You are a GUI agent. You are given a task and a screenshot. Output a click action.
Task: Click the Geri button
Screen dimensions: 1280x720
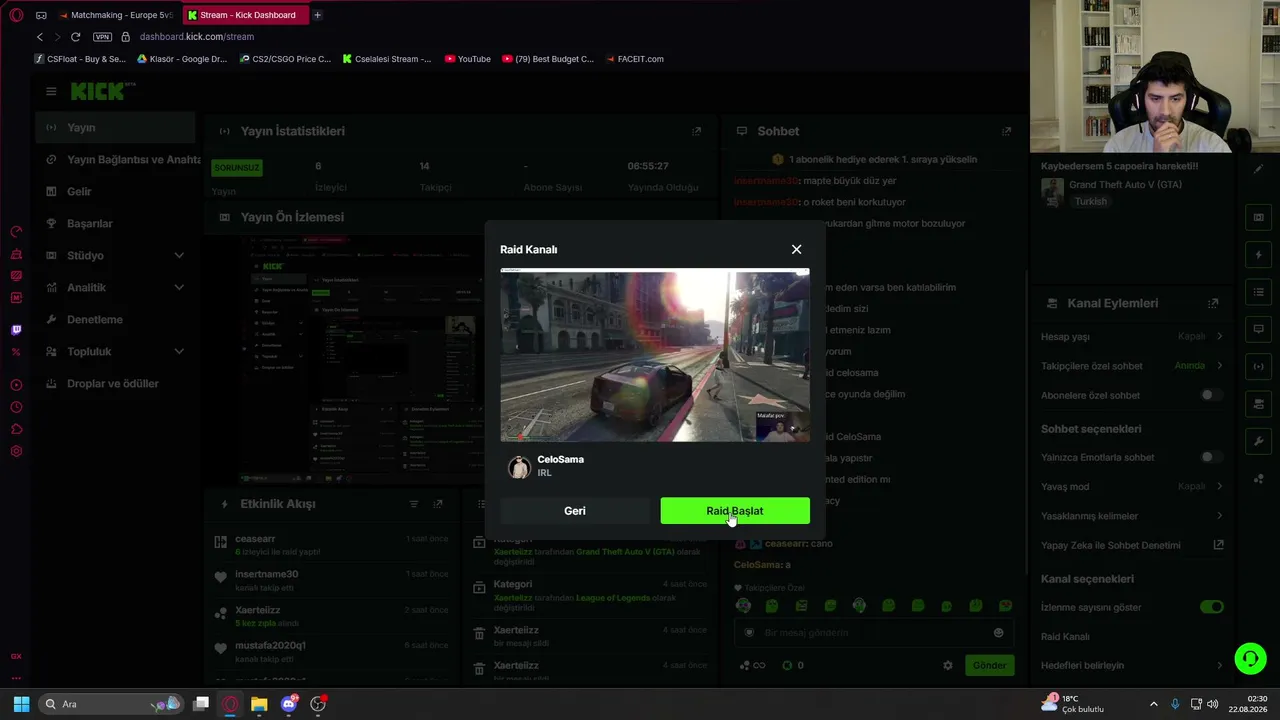click(x=575, y=511)
